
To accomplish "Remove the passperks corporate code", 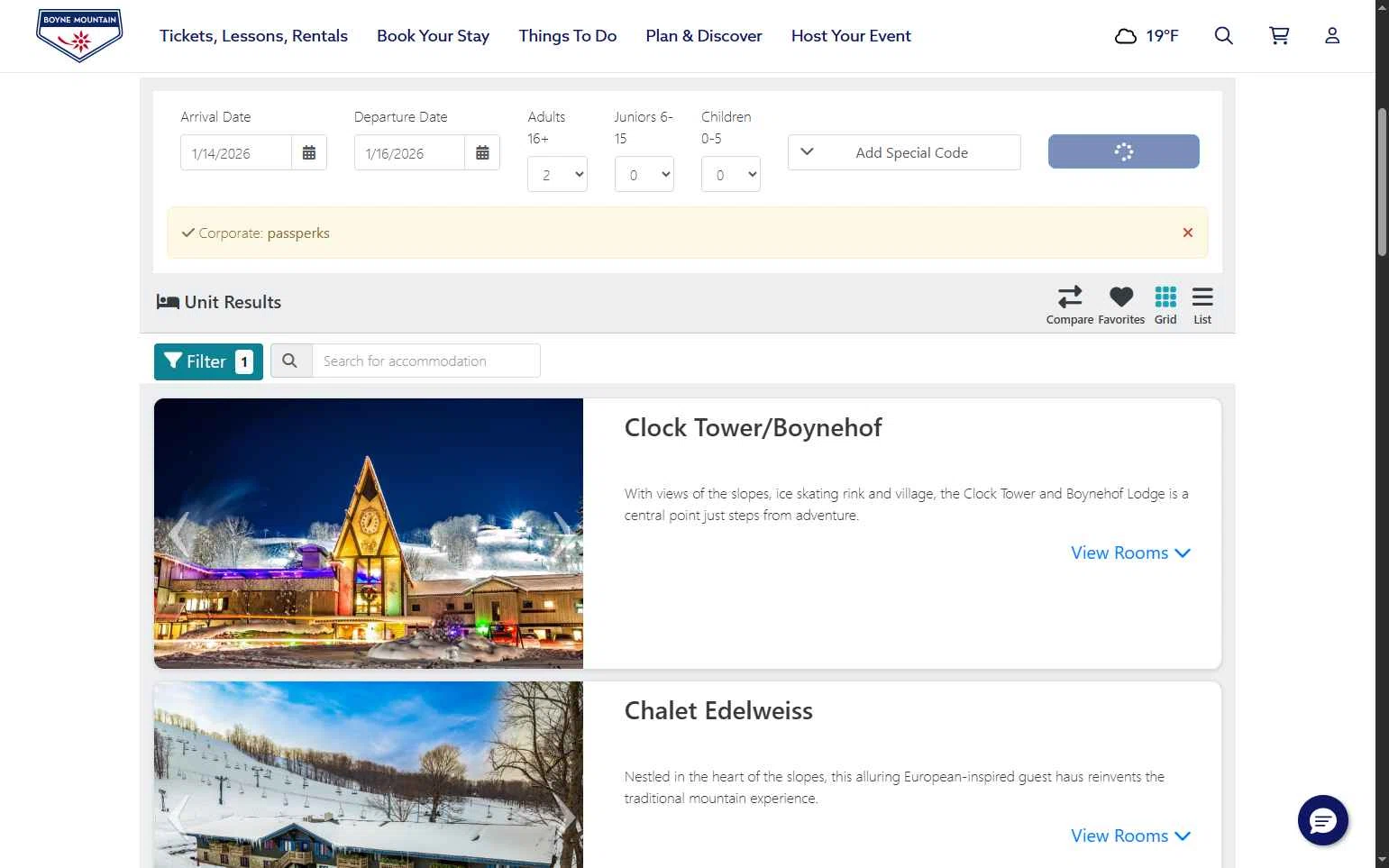I will (x=1188, y=233).
